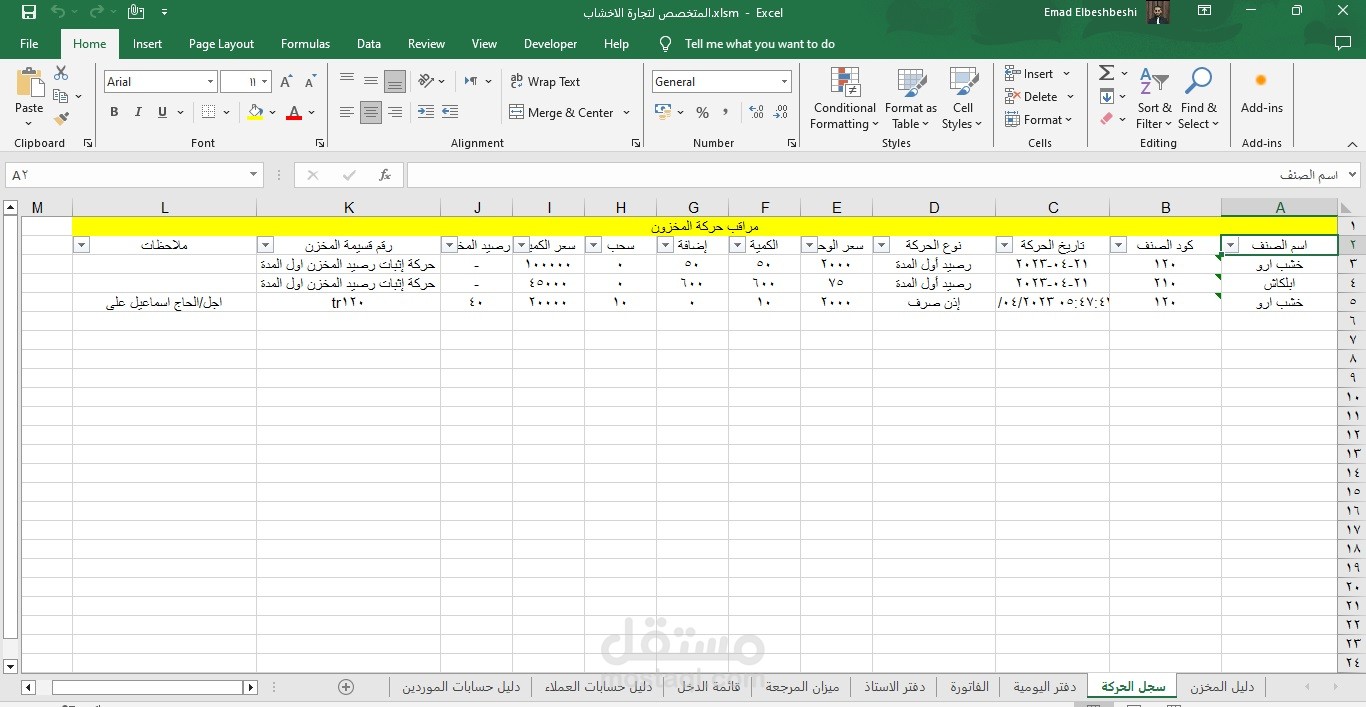Toggle align text left
This screenshot has width=1366, height=707.
[347, 113]
